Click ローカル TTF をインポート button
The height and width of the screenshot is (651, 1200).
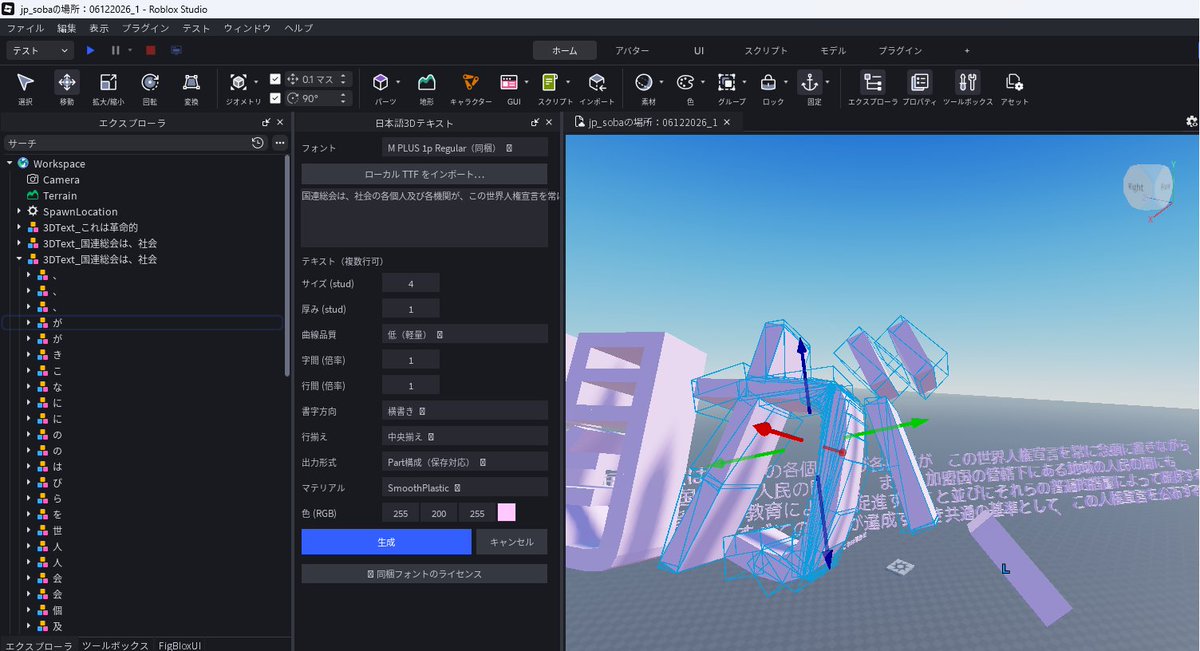(x=424, y=174)
